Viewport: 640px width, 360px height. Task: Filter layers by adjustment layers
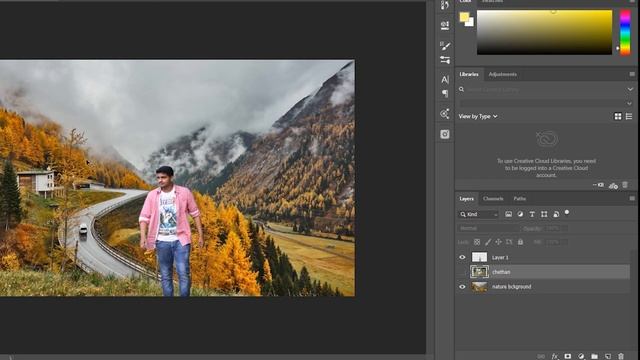point(520,214)
